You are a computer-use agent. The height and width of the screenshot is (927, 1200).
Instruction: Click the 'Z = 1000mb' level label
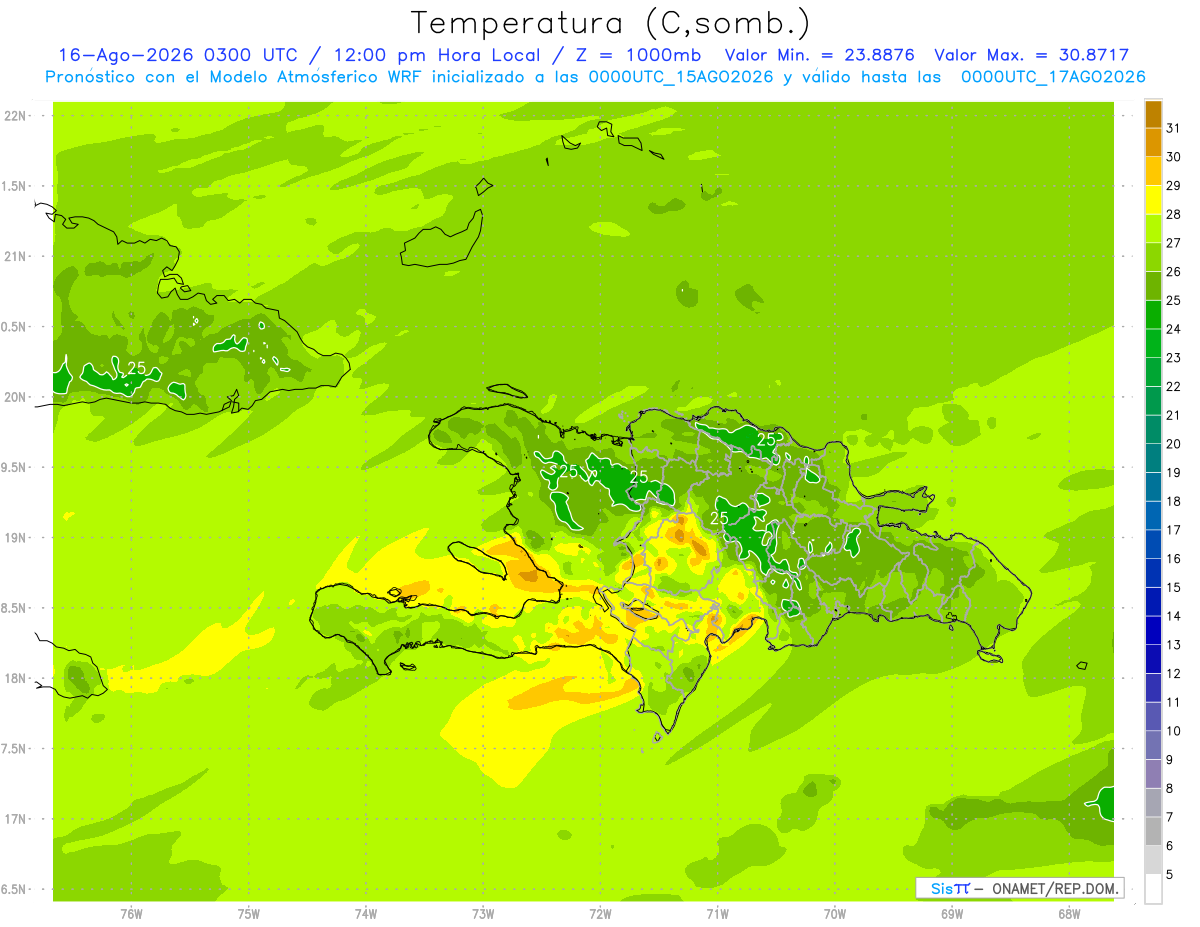click(x=637, y=55)
